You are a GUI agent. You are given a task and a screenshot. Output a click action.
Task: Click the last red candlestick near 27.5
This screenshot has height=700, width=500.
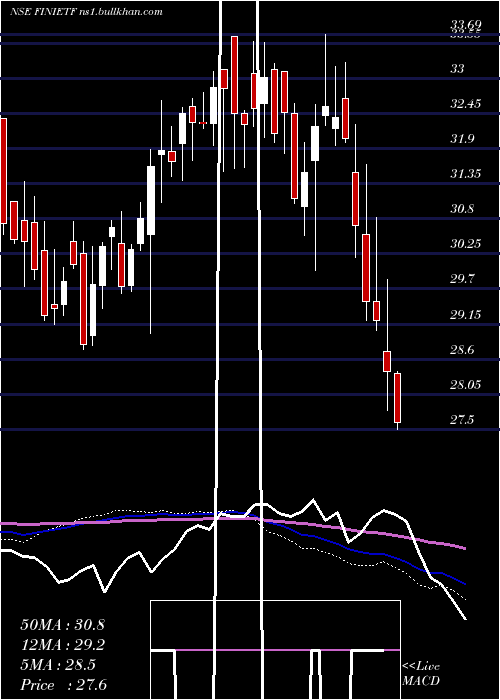click(x=397, y=398)
